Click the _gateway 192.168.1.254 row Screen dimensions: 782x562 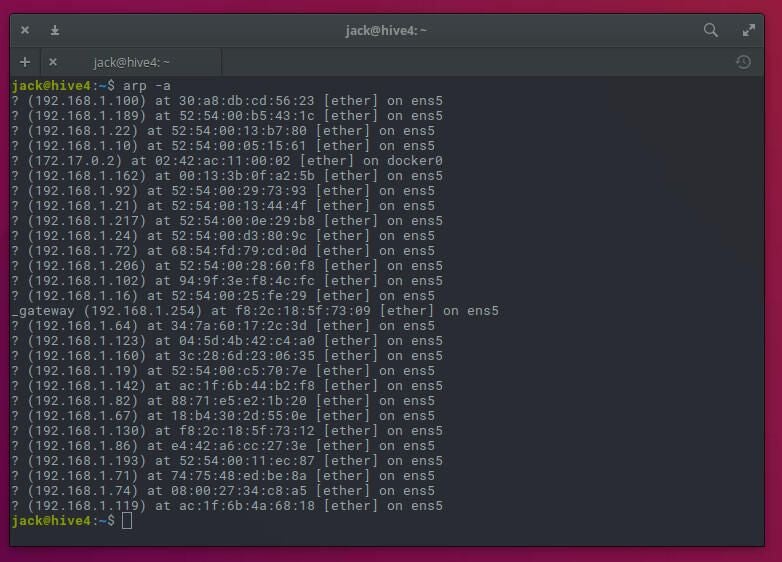pyautogui.click(x=255, y=311)
